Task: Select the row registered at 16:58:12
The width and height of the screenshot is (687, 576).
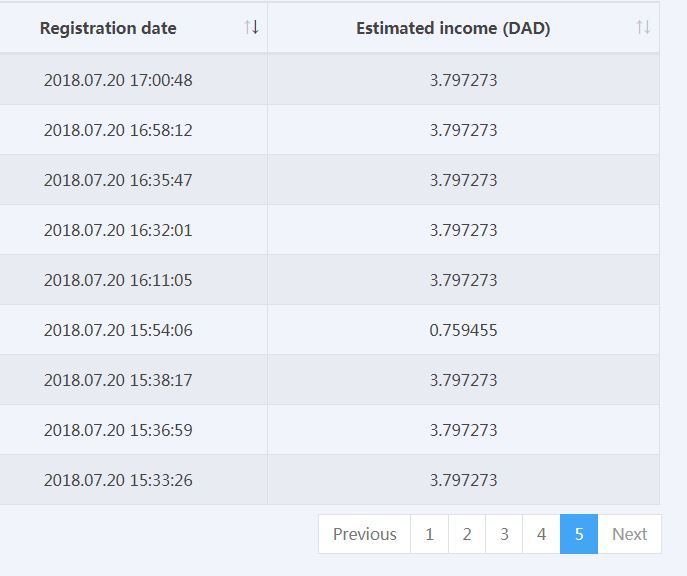Action: pyautogui.click(x=118, y=130)
